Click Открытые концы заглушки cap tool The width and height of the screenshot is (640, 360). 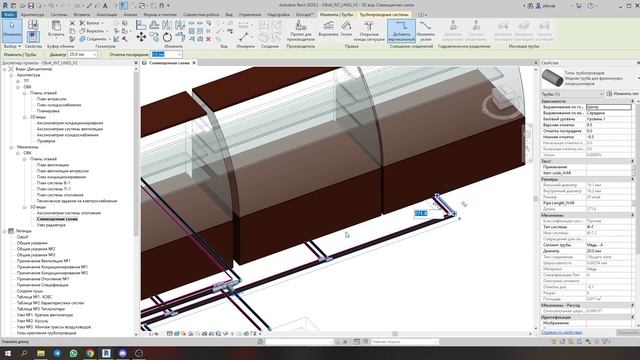pyautogui.click(x=369, y=31)
